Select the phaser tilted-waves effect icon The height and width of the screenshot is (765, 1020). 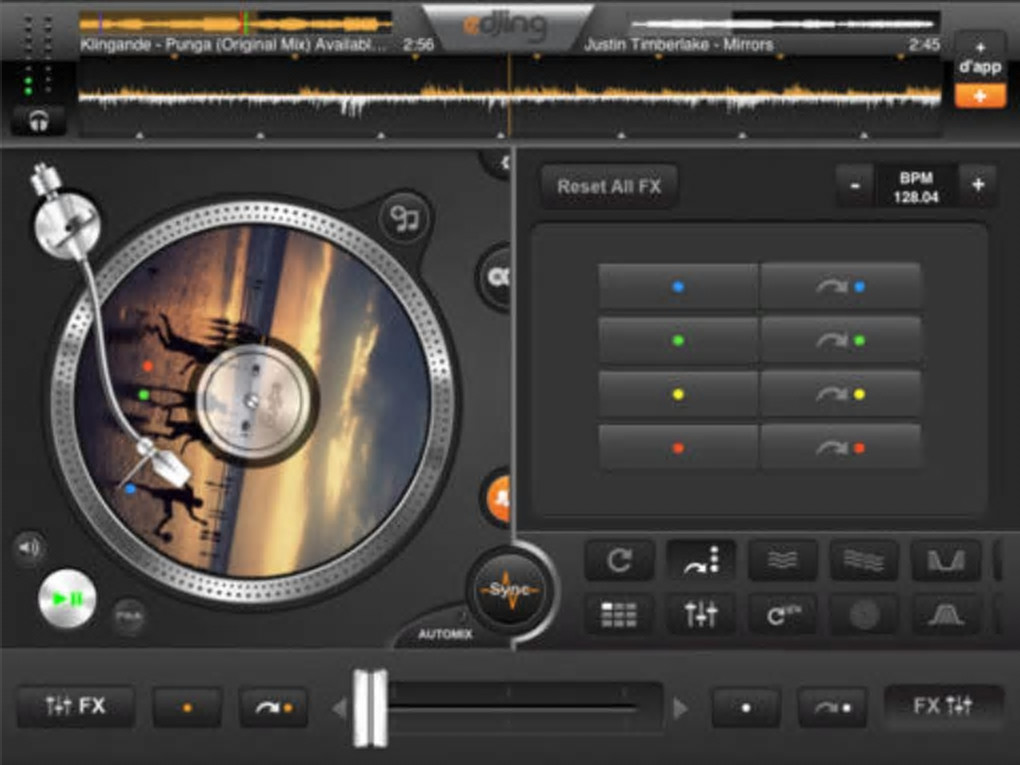point(864,560)
